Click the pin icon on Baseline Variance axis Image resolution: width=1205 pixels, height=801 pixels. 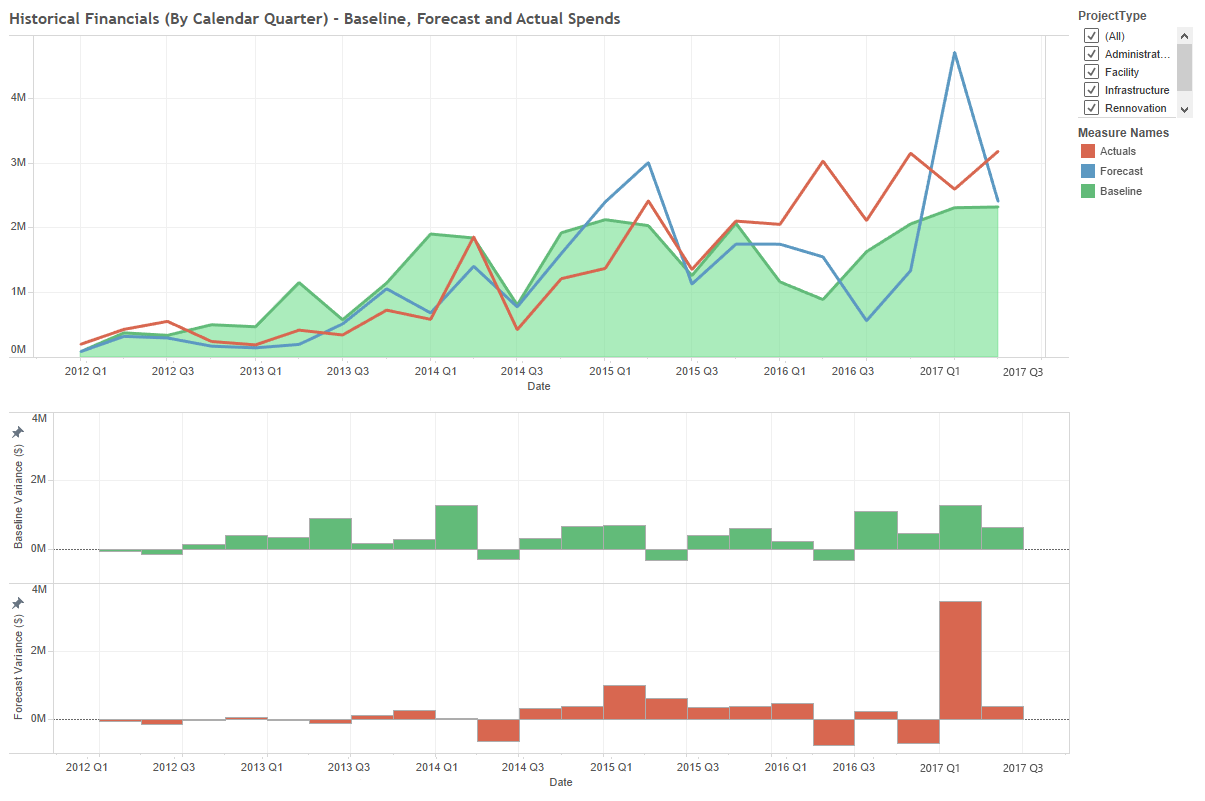pyautogui.click(x=17, y=432)
